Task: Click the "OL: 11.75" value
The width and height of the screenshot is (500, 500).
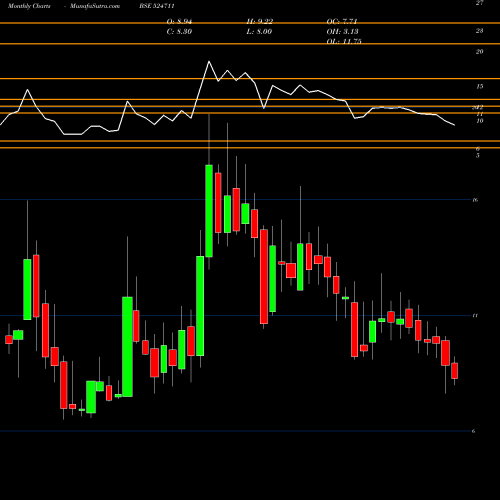Action: coord(344,41)
